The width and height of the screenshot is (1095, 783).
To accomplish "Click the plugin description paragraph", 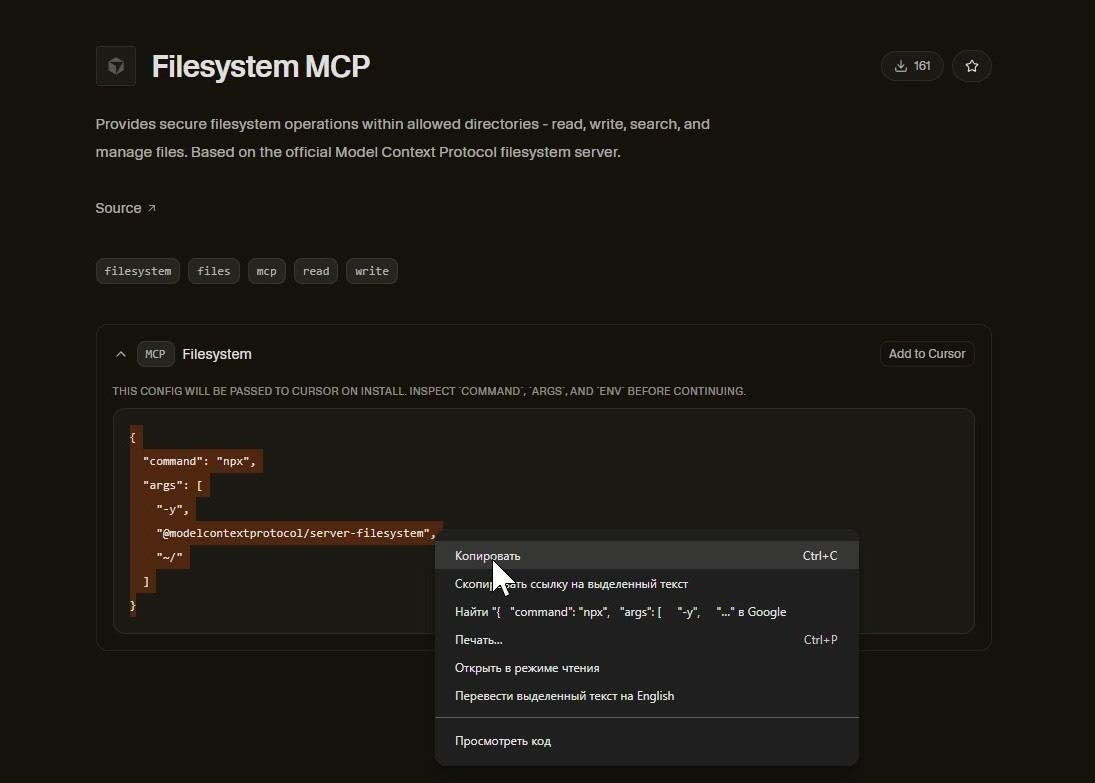I will (x=403, y=138).
